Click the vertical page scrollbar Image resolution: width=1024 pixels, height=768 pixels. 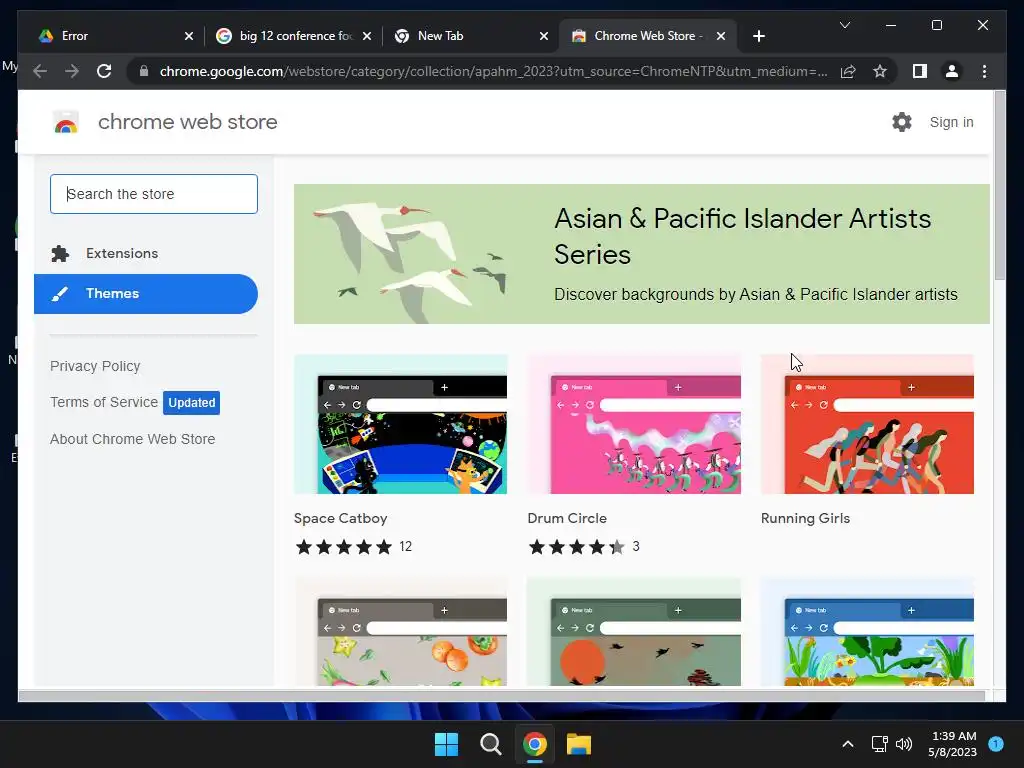coord(999,185)
